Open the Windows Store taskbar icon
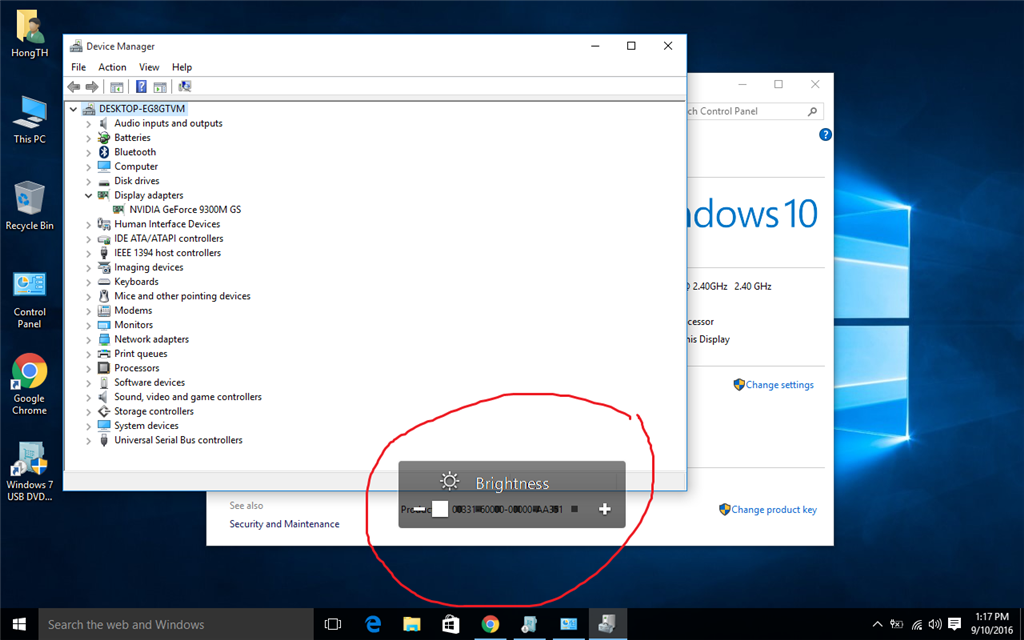Screen dimensions: 1024x640 451,624
